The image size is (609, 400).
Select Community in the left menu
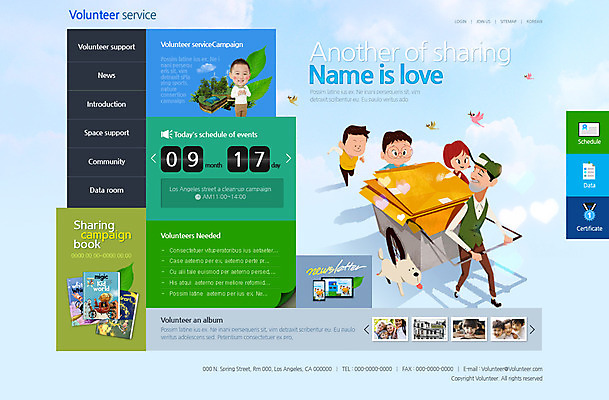click(106, 161)
